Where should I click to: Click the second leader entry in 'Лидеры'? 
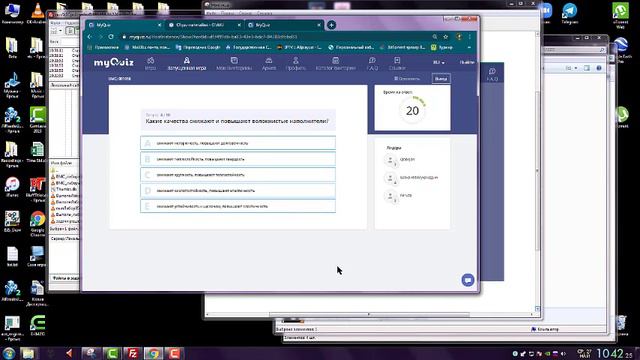point(411,178)
